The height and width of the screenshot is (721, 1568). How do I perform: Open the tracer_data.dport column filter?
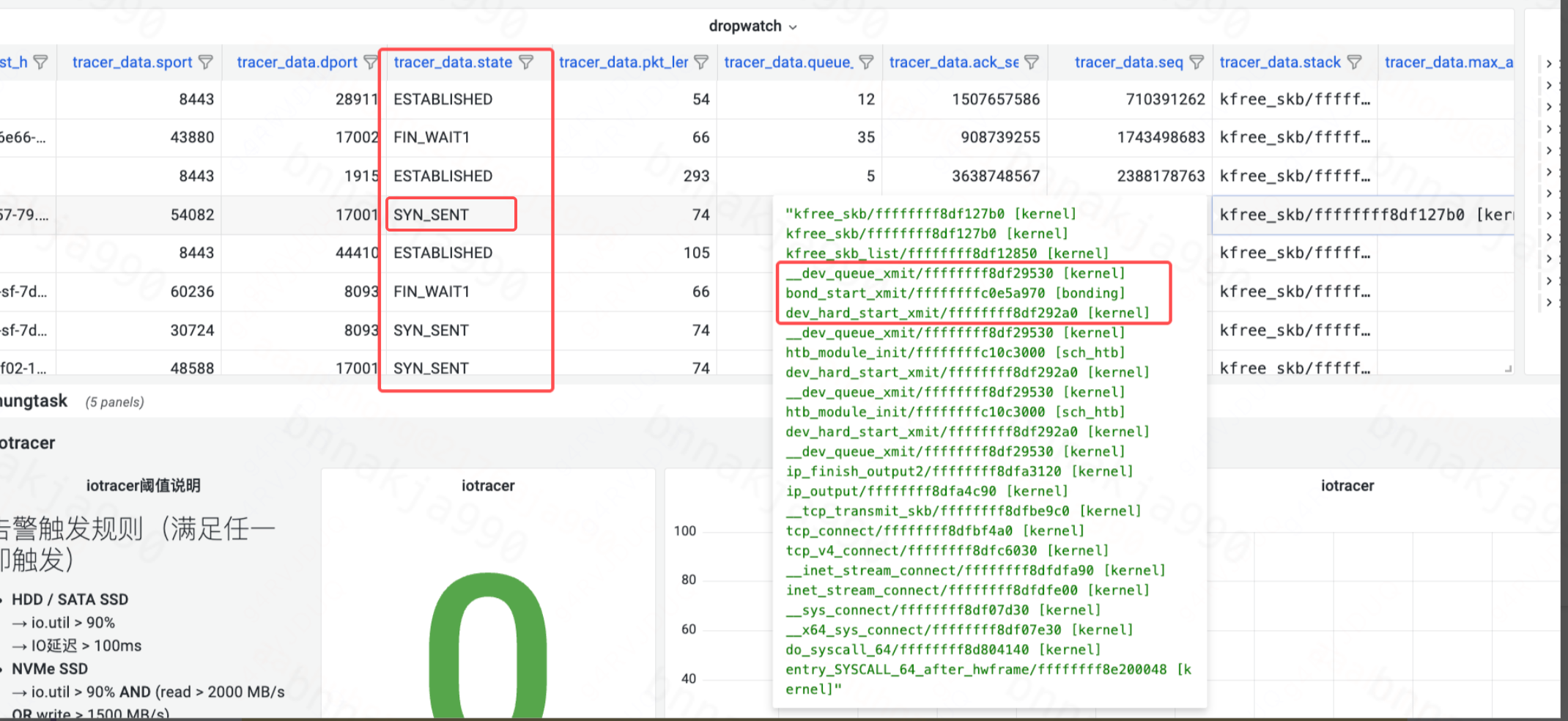pyautogui.click(x=371, y=62)
